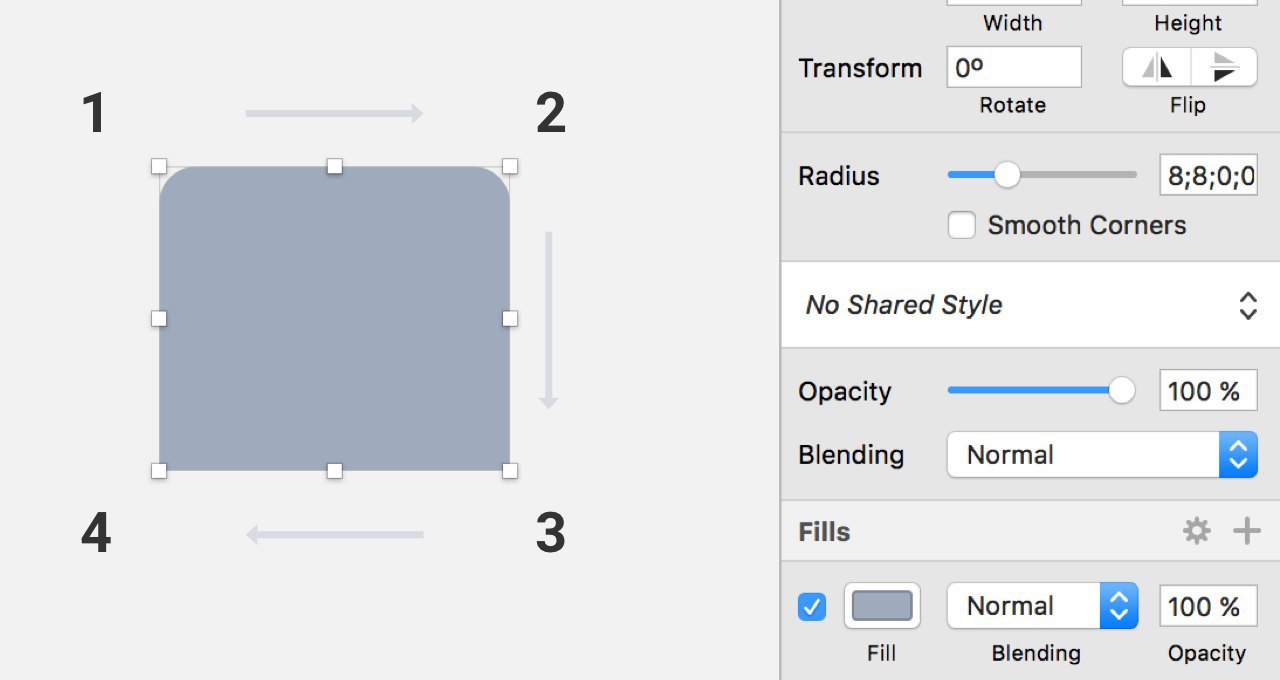Click the Opacity slider knob

1122,391
